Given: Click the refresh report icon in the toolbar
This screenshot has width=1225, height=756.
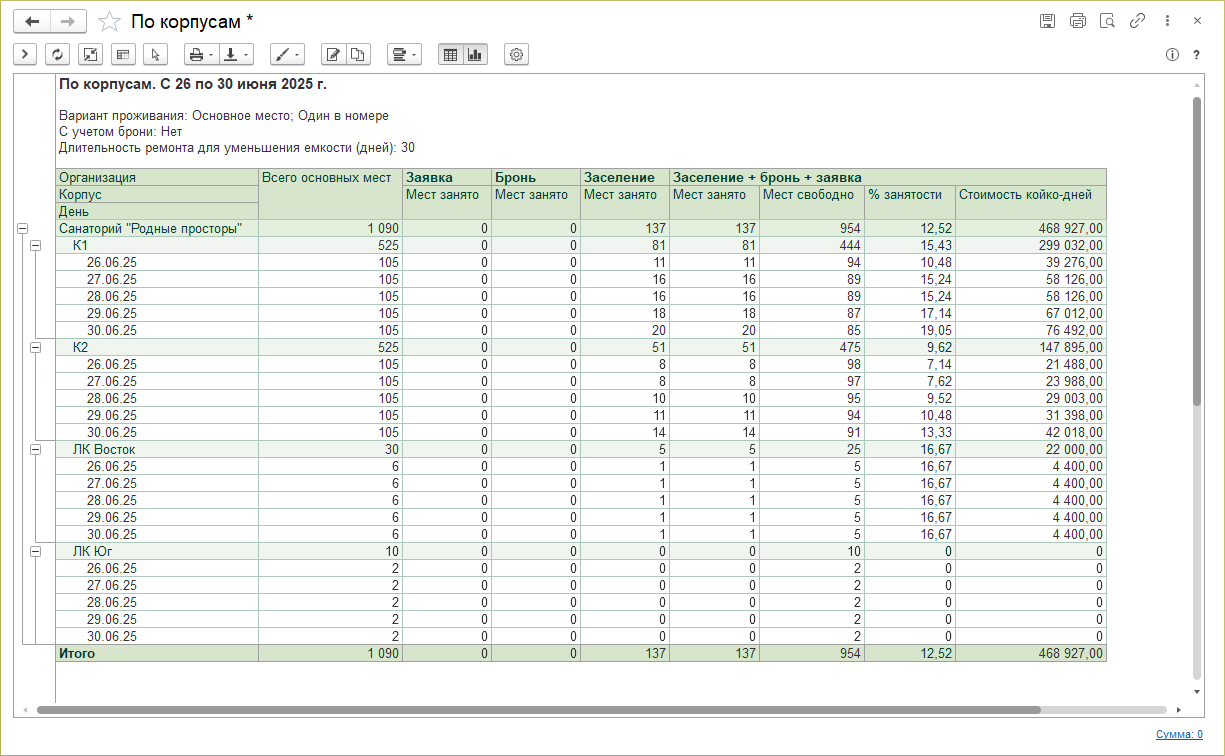Looking at the screenshot, I should coord(57,55).
